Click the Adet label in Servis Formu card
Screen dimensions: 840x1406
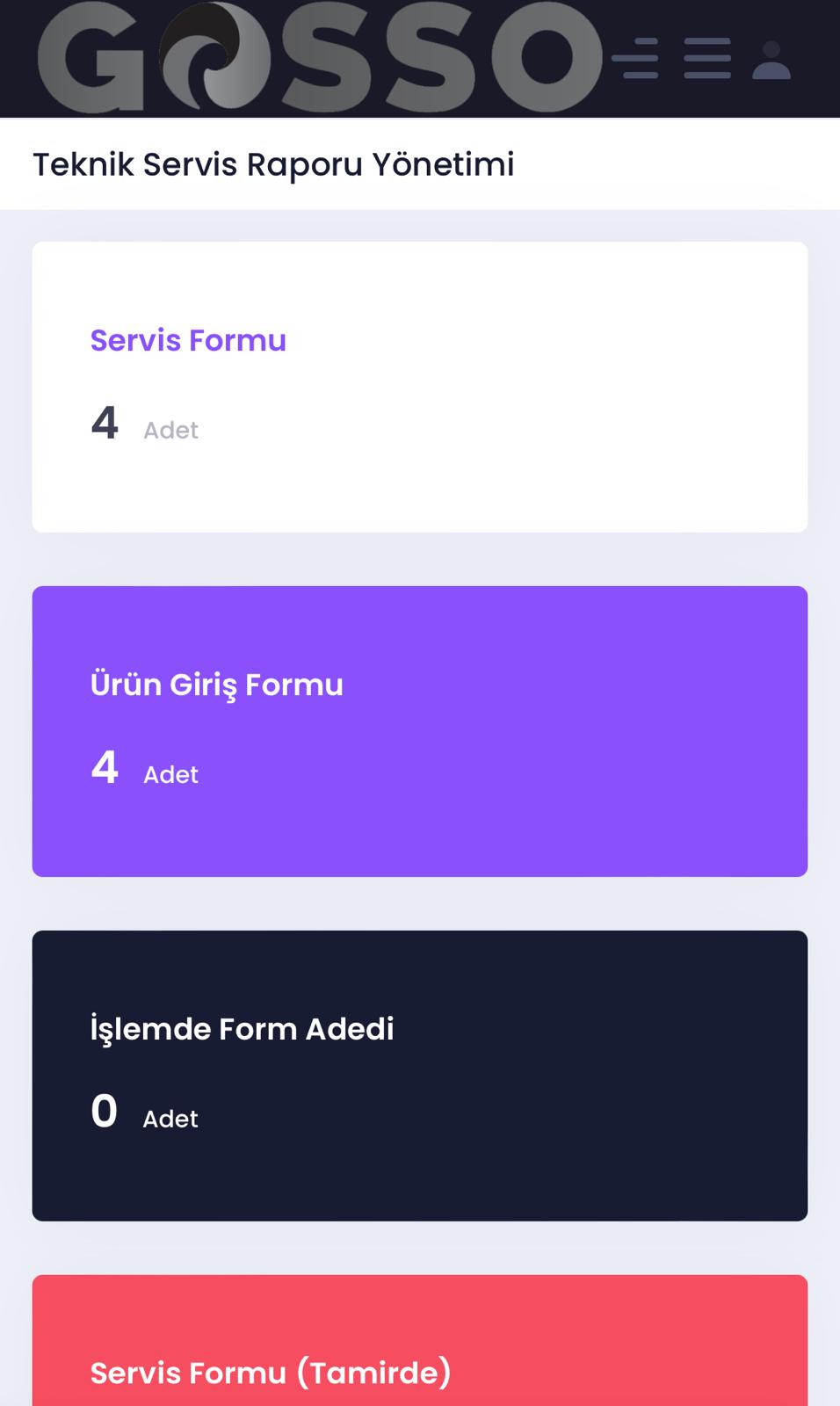click(x=170, y=431)
